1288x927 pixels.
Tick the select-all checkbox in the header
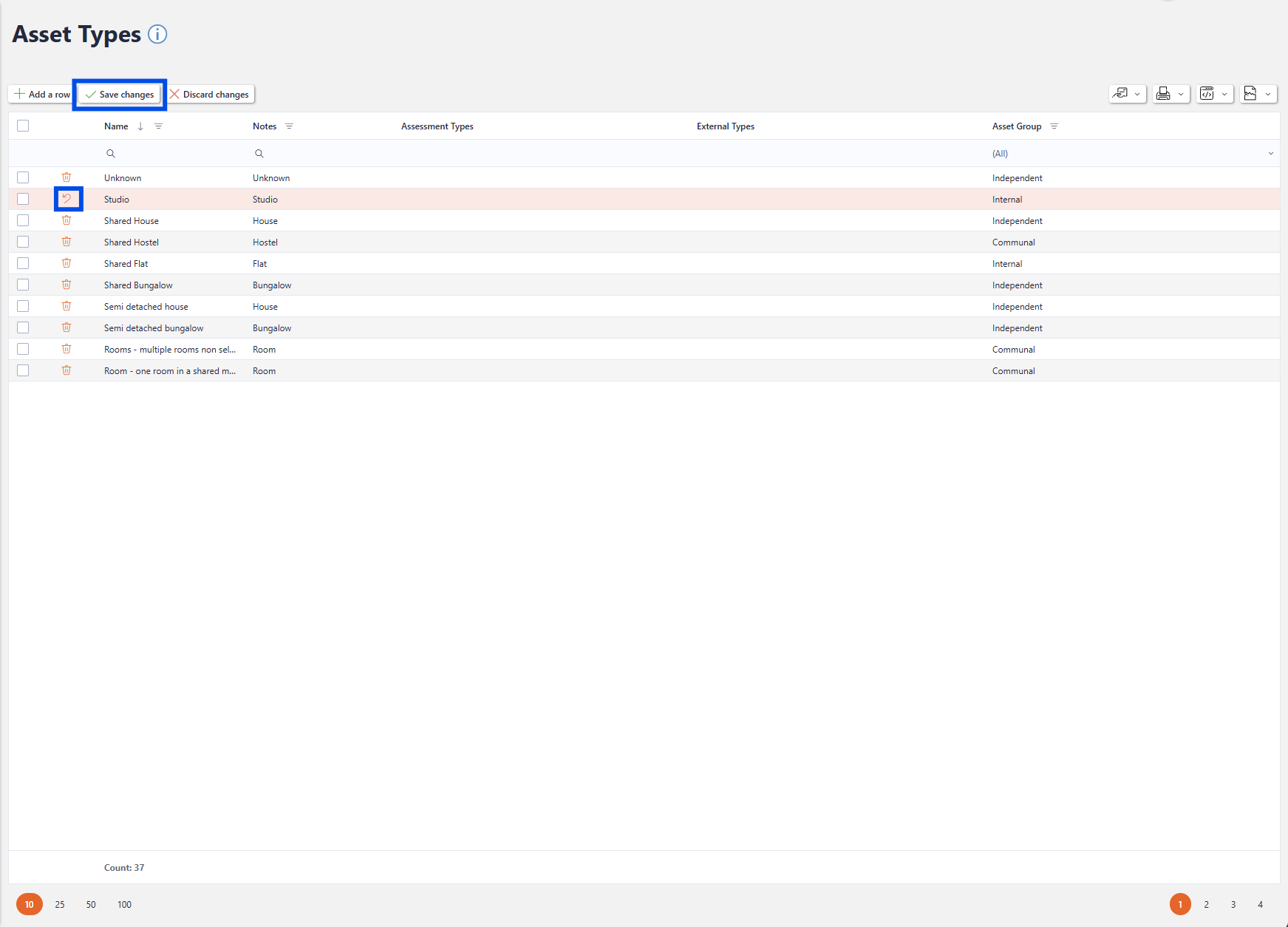tap(23, 126)
